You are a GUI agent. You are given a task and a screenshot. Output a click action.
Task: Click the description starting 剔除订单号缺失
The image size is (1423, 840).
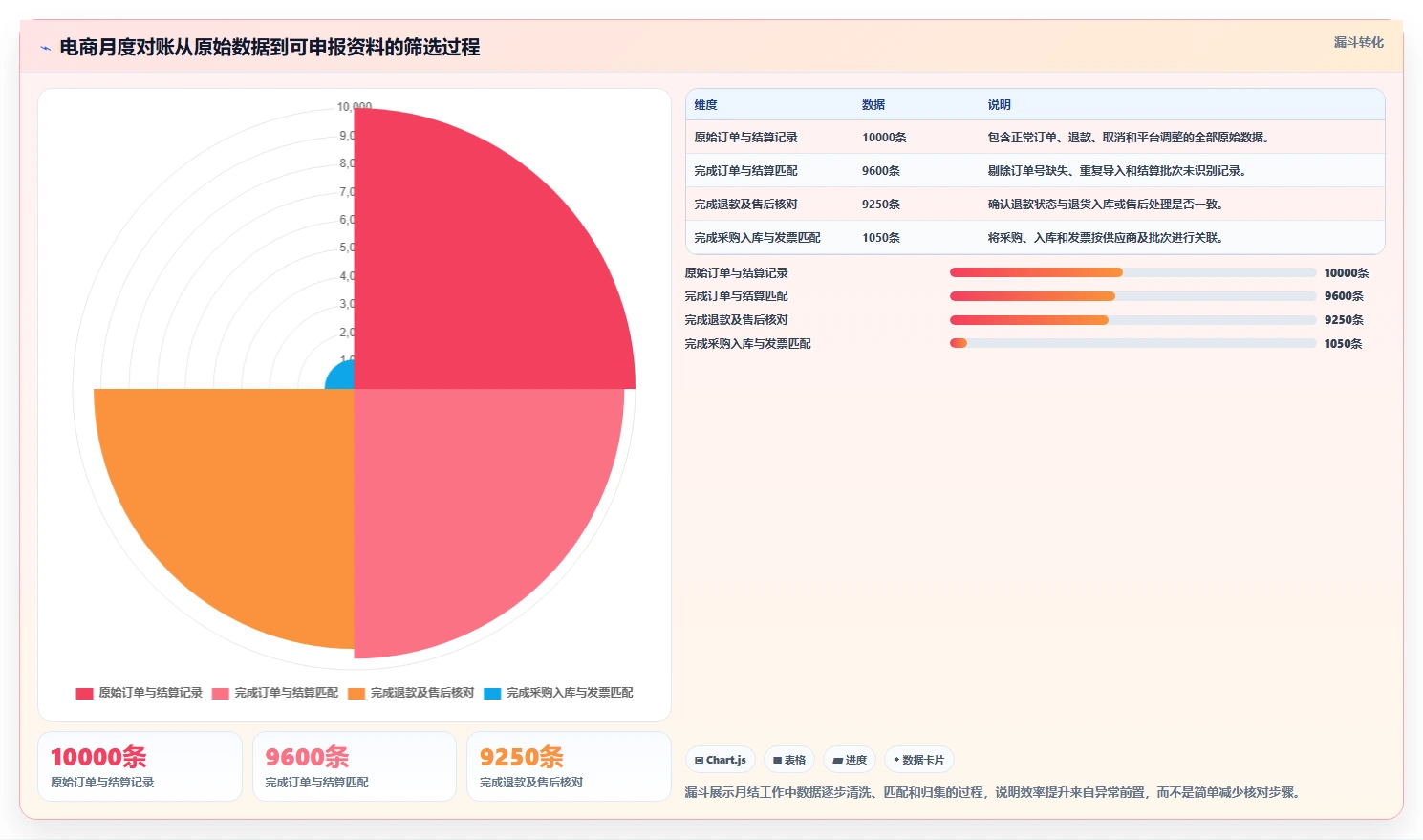pyautogui.click(x=1117, y=171)
